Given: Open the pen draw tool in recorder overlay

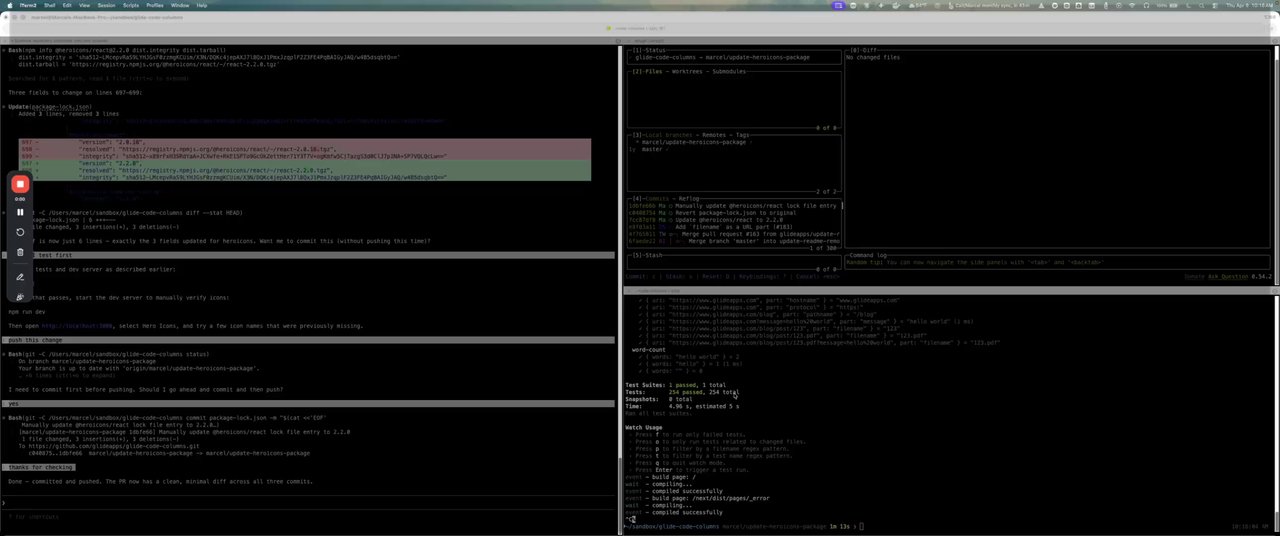Looking at the screenshot, I should click(20, 277).
